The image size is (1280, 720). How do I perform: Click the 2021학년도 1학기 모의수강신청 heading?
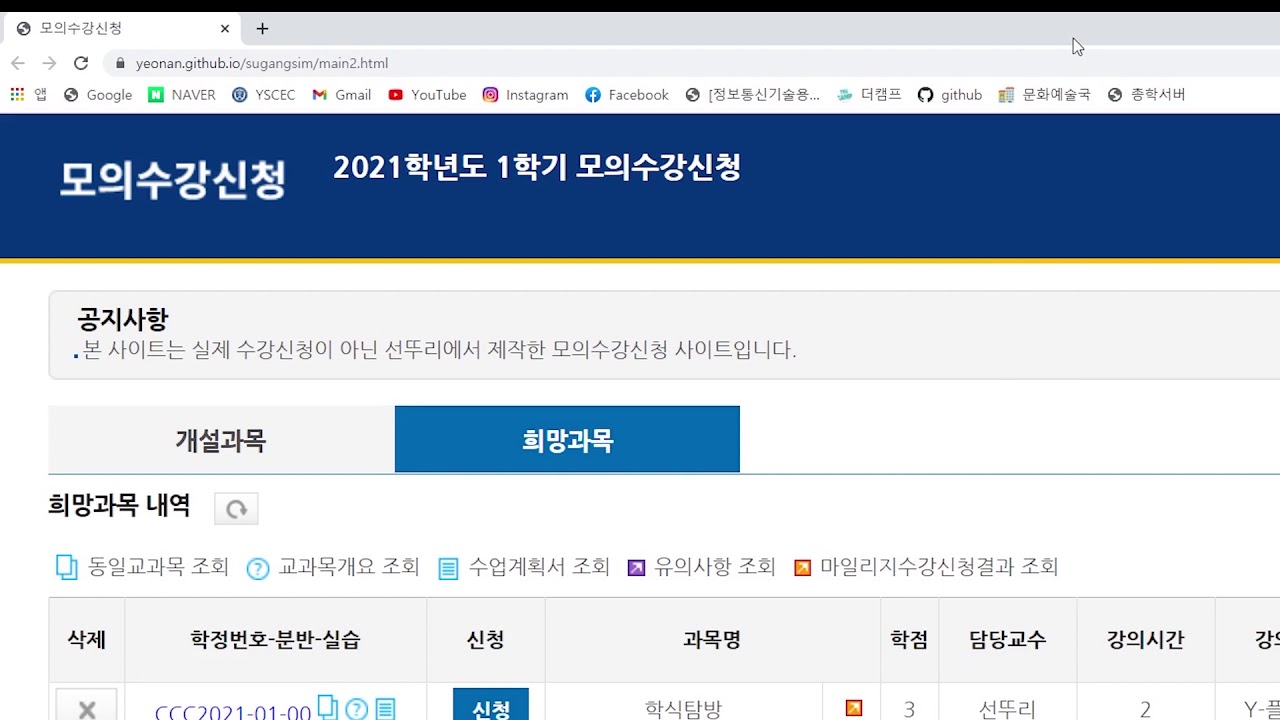tap(537, 167)
